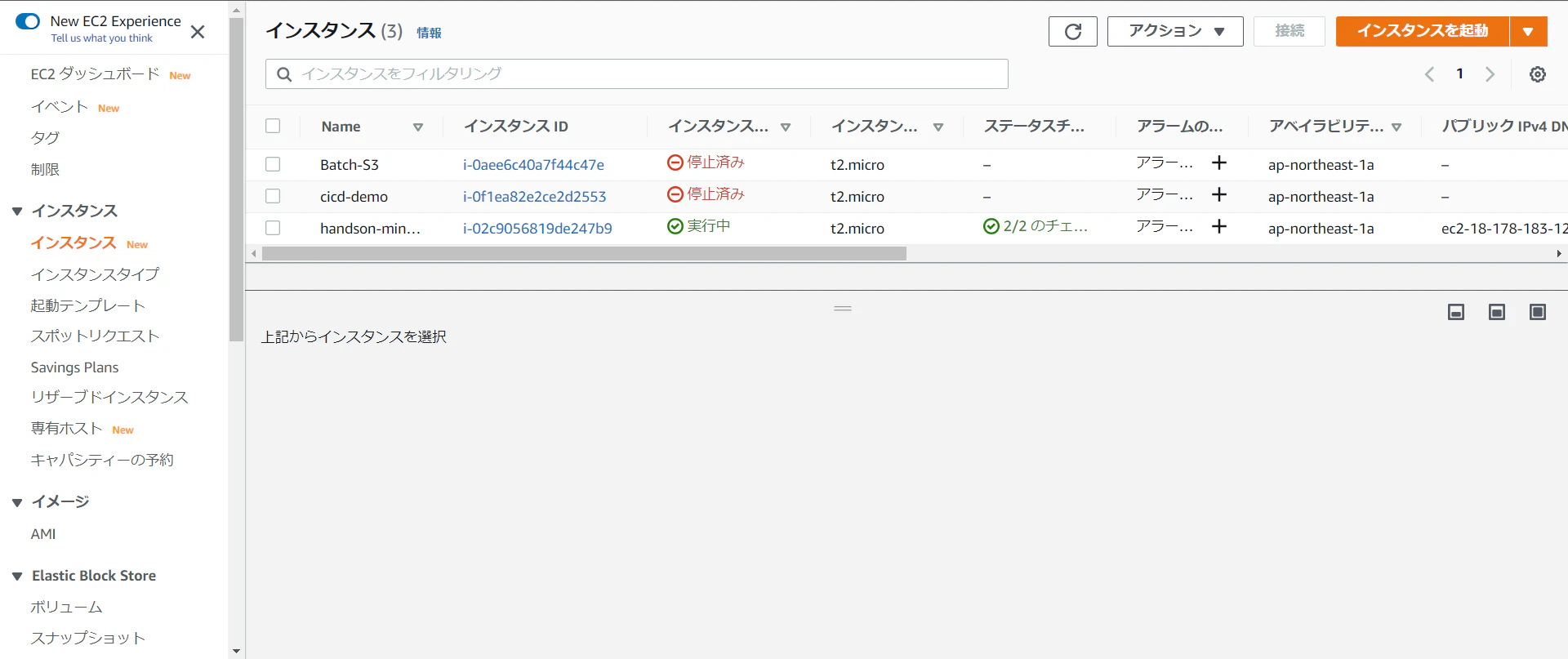Set details panel to medium height
The width and height of the screenshot is (1568, 659).
(1496, 312)
